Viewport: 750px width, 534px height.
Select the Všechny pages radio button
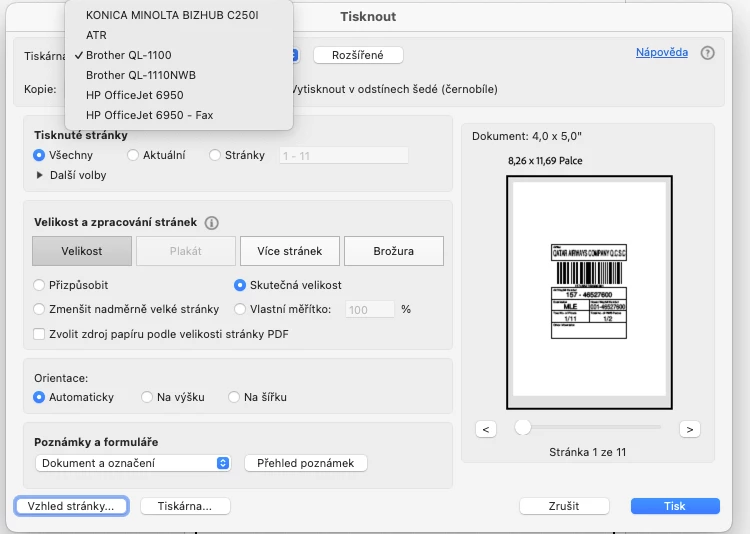click(x=39, y=155)
